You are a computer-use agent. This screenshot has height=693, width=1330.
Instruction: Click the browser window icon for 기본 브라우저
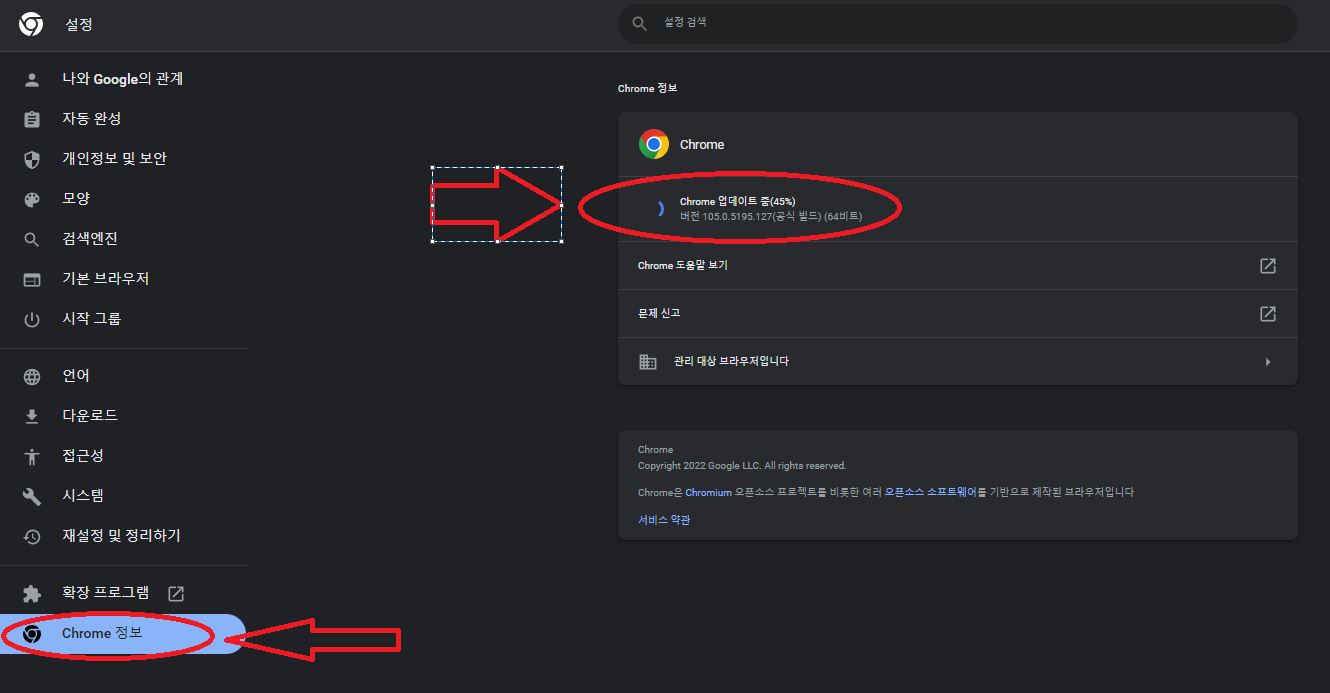pos(32,279)
